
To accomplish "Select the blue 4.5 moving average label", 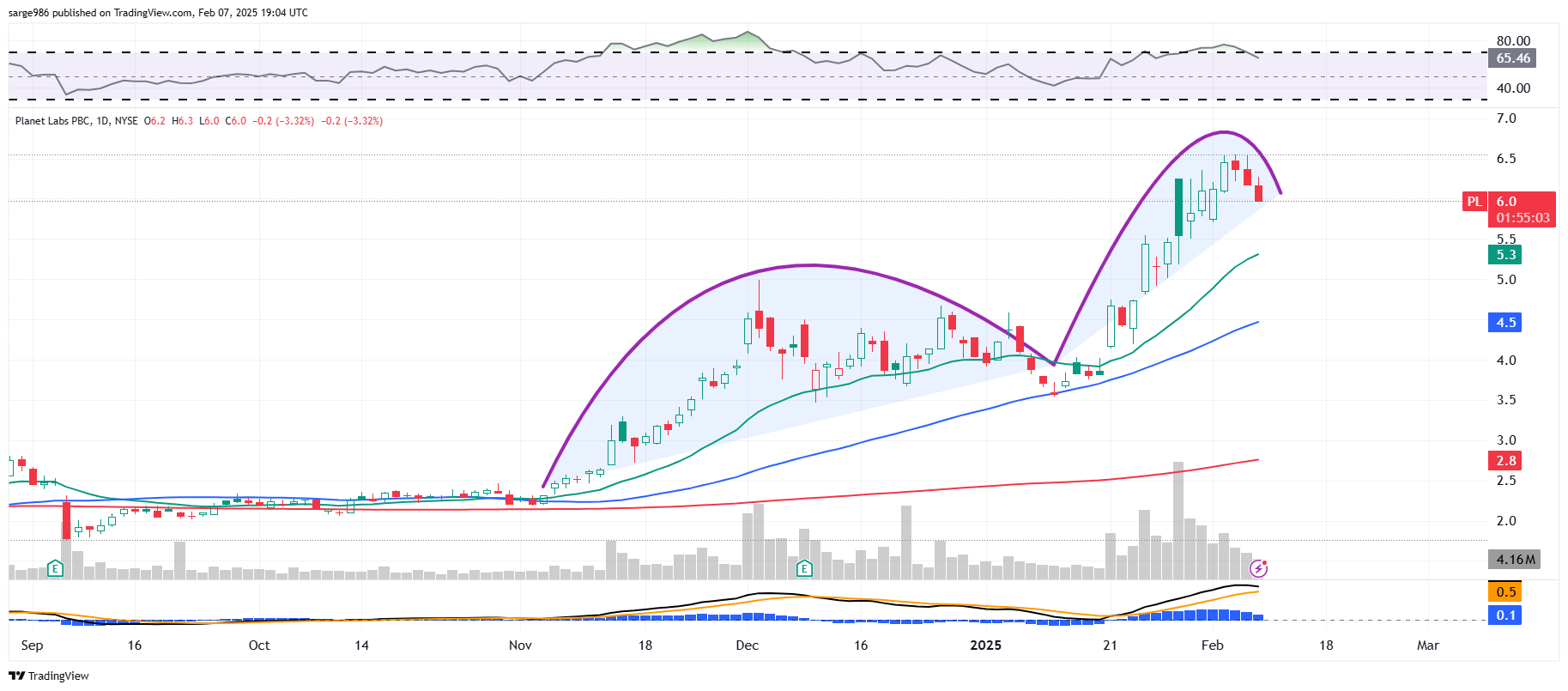I will click(x=1505, y=323).
